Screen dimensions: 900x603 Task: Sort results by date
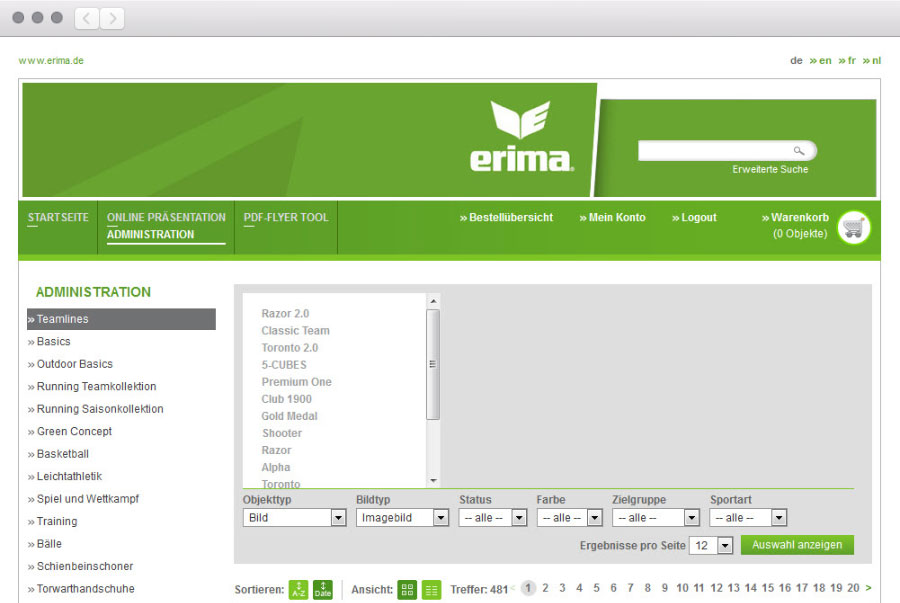point(323,589)
